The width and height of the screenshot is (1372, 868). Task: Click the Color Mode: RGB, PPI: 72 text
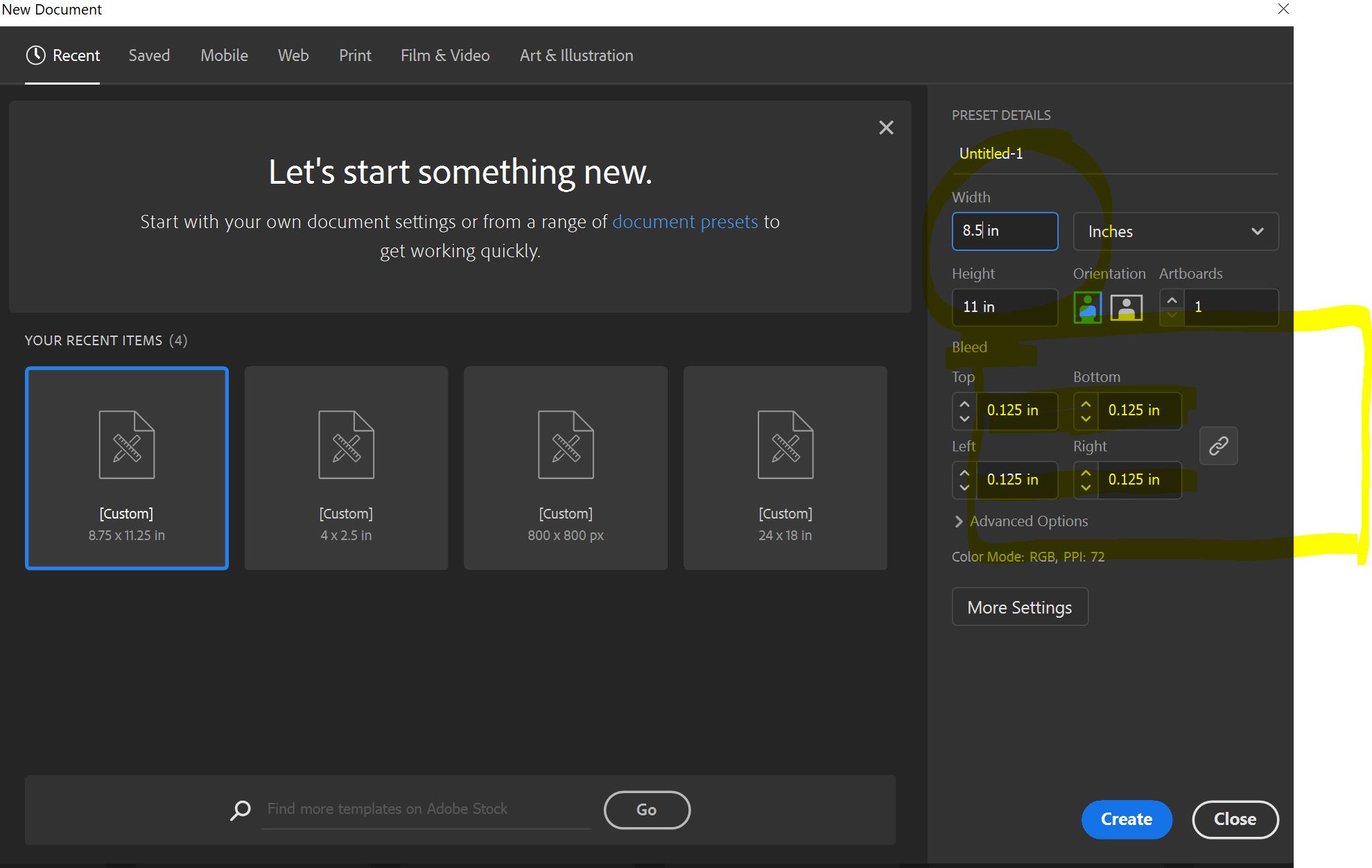[x=1028, y=557]
